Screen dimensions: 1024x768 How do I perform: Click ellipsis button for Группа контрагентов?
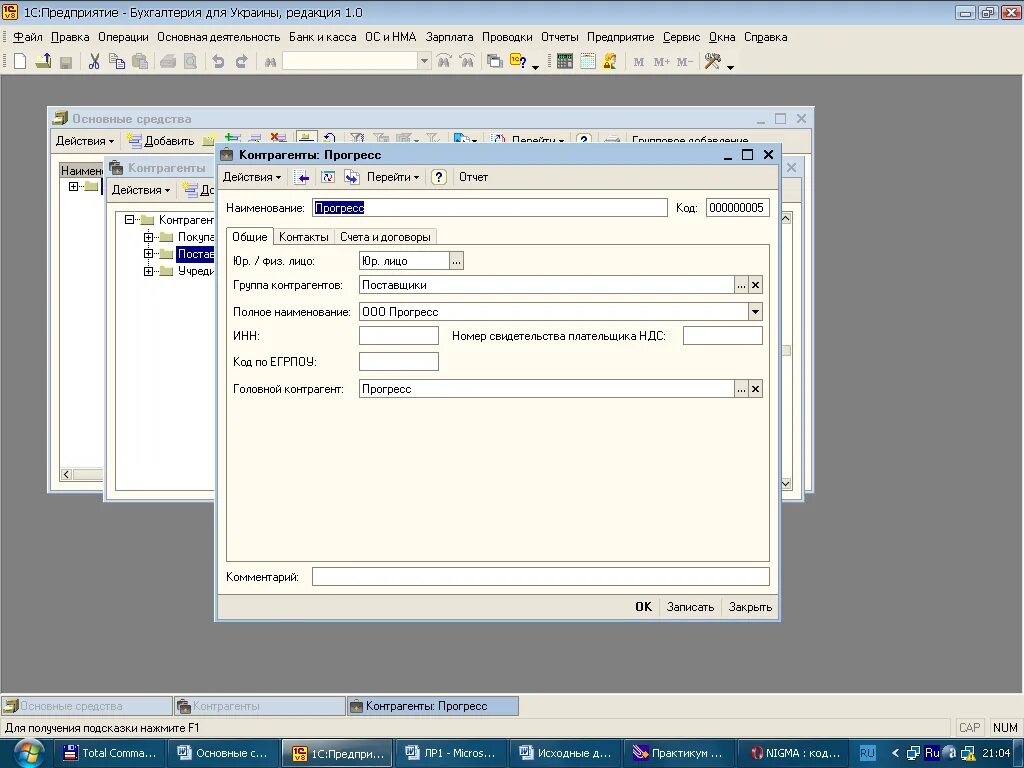[741, 285]
